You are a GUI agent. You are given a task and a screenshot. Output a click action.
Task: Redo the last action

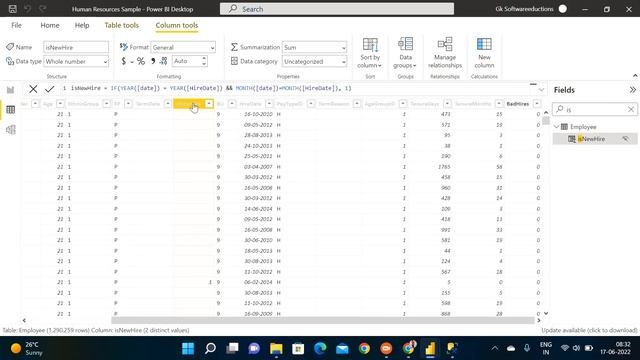pos(42,9)
